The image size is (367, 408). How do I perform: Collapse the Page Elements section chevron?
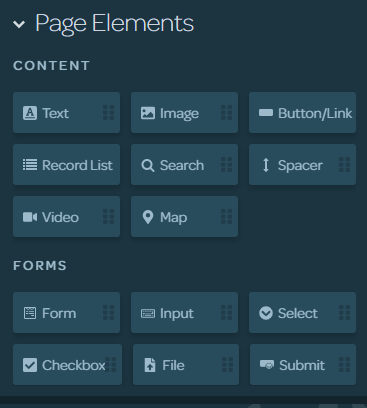click(19, 24)
